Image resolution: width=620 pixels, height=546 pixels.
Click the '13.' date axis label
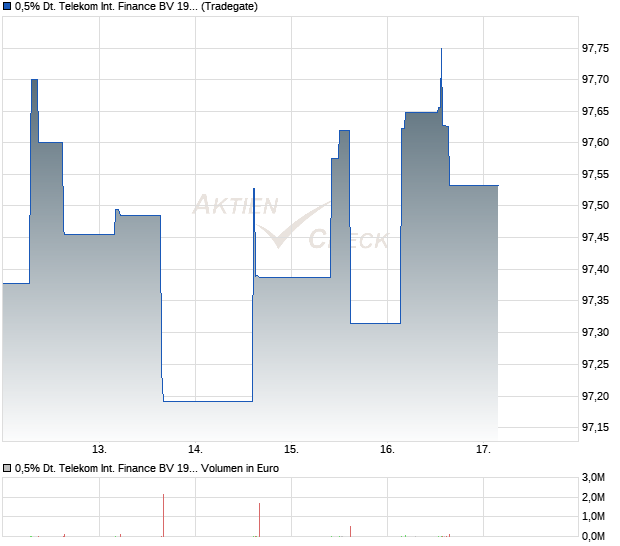(100, 450)
